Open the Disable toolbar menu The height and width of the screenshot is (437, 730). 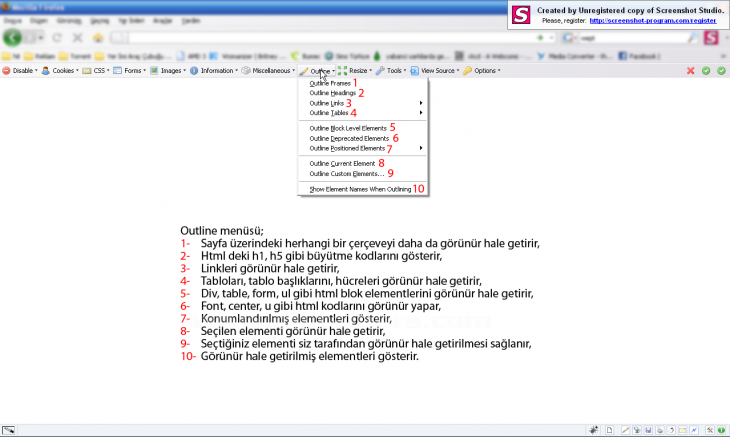click(20, 71)
